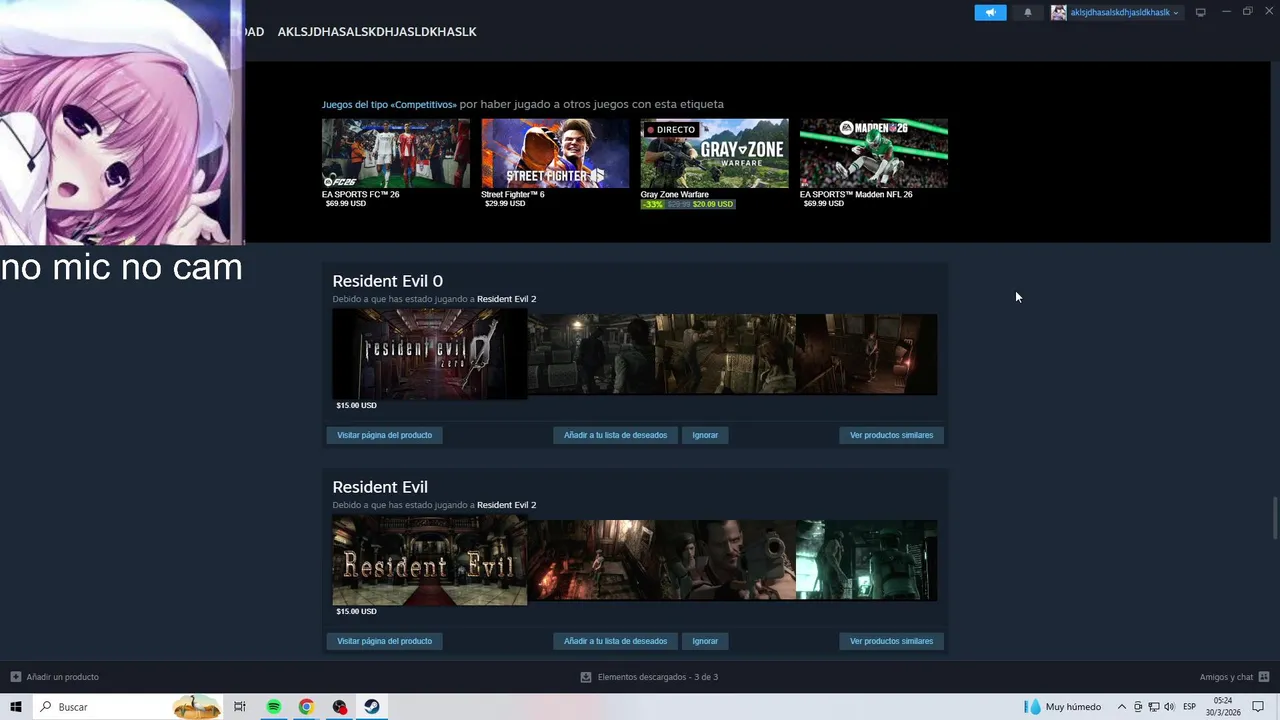The image size is (1280, 720).
Task: Open EA SPORTS FC 26 game capsule
Action: click(x=396, y=153)
